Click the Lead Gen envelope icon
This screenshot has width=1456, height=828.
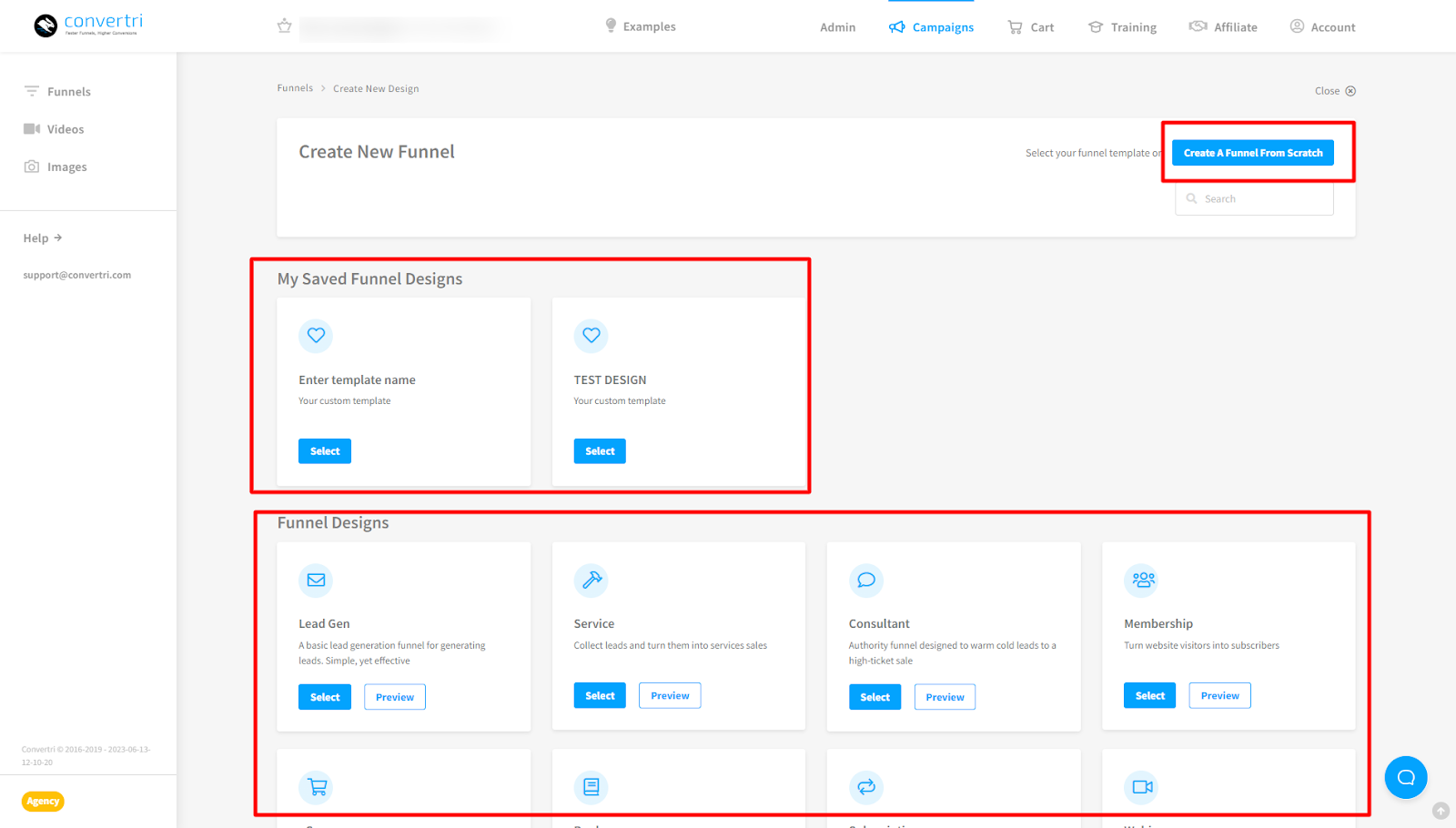[316, 580]
